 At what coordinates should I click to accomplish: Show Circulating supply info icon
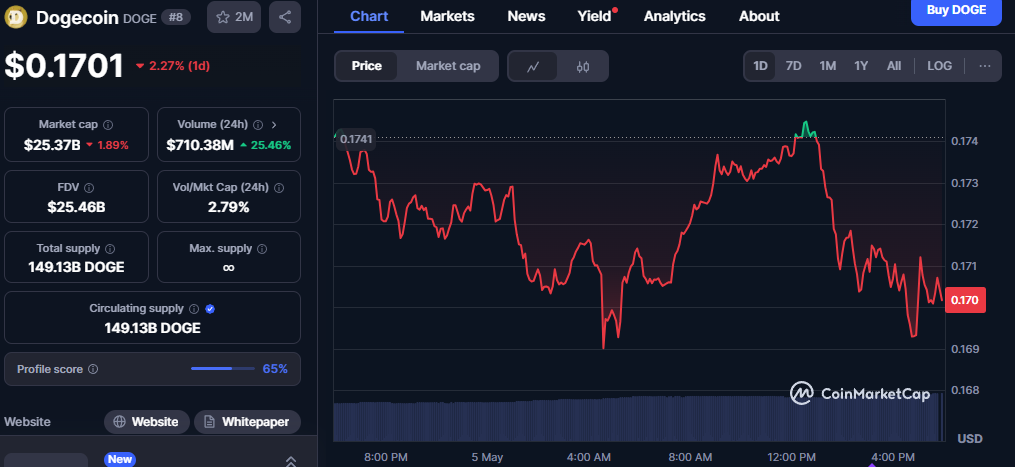(195, 309)
